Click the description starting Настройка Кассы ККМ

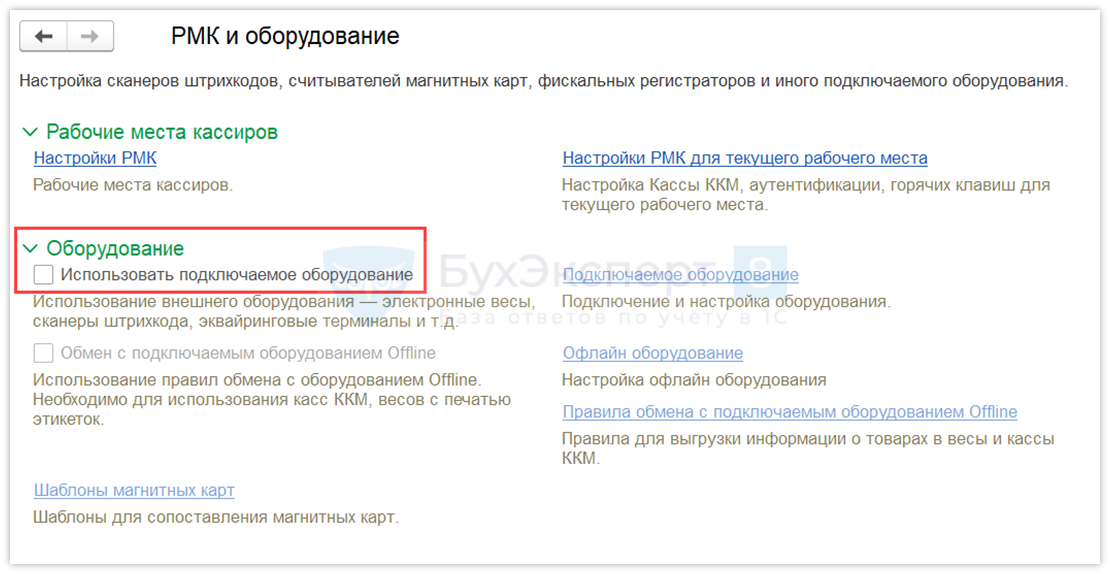pyautogui.click(x=806, y=195)
